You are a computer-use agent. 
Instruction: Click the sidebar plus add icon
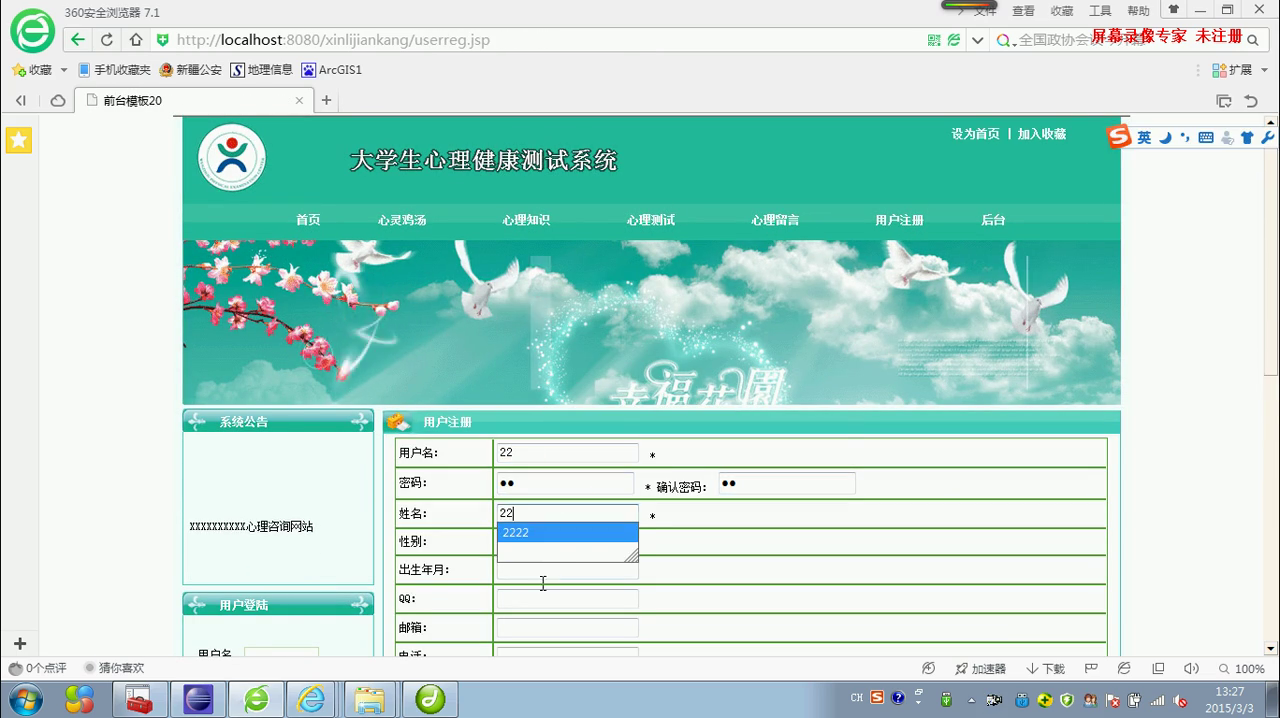click(x=19, y=643)
